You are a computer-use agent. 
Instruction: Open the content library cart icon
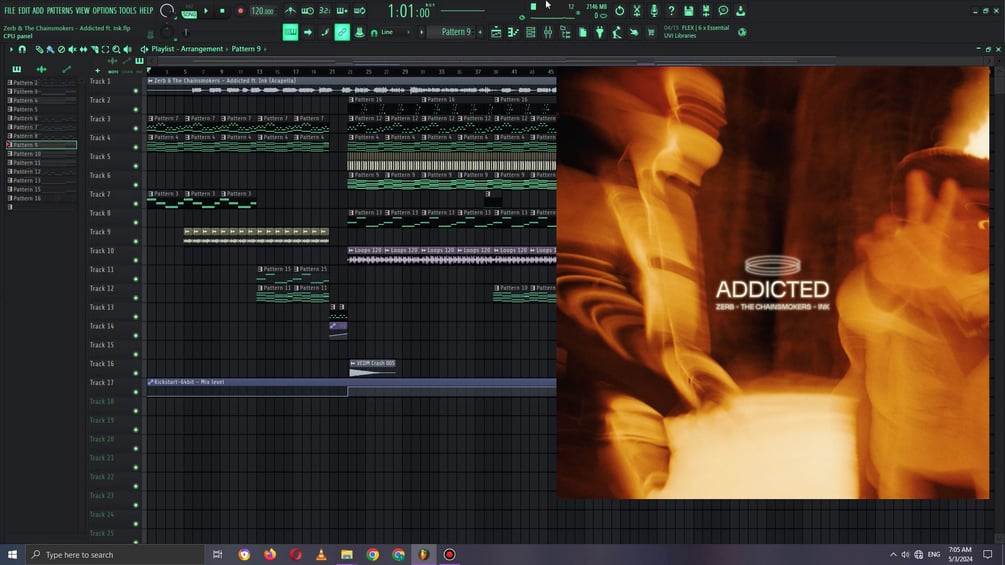[x=651, y=32]
